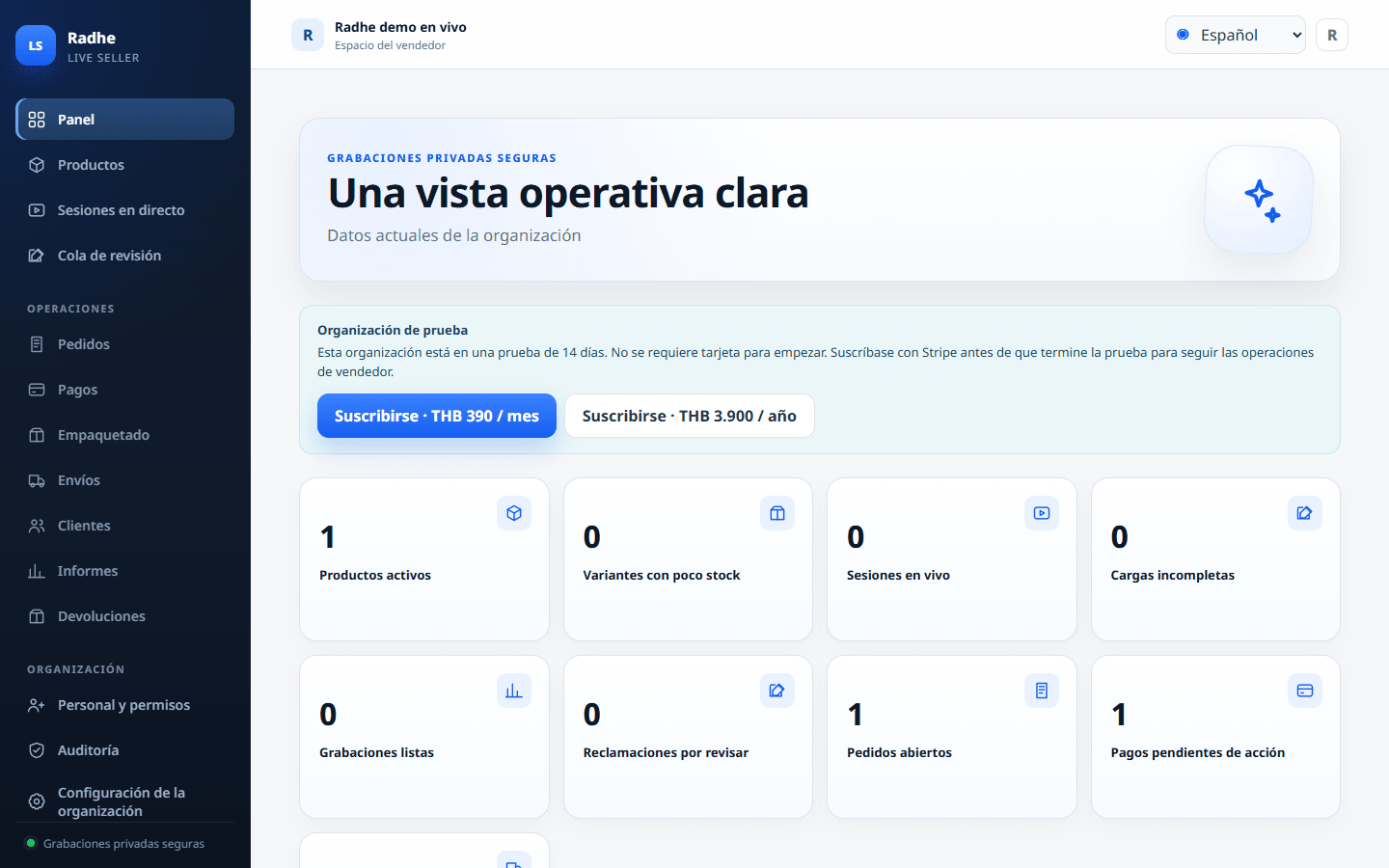1389x868 pixels.
Task: Click the play icon on Sesiones en vivo card
Action: tap(1042, 513)
